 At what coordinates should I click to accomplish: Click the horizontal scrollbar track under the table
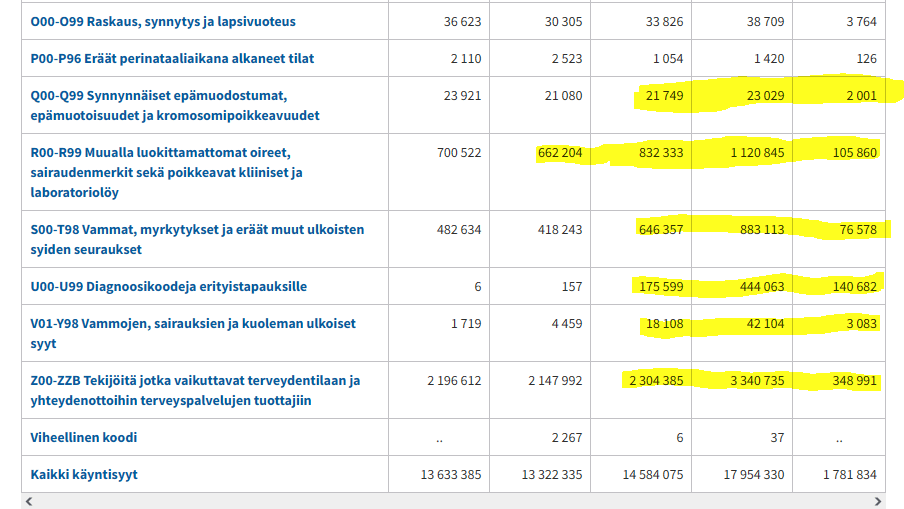pos(450,501)
